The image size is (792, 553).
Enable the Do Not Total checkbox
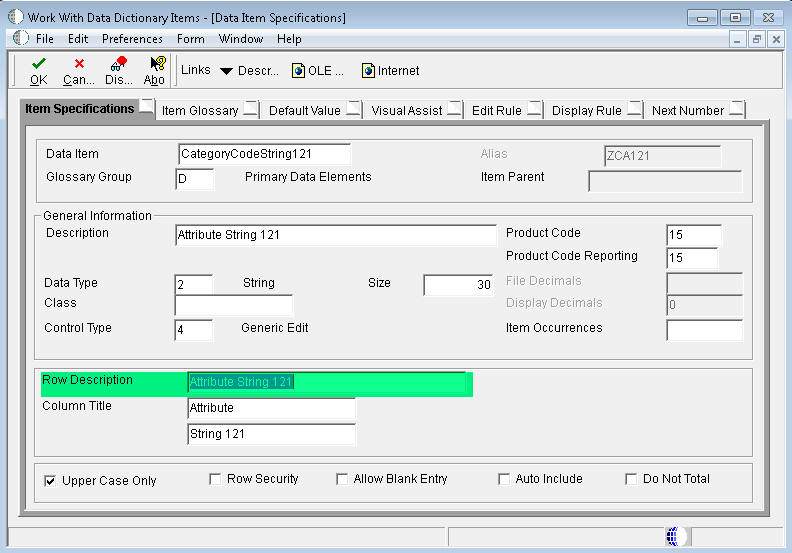pos(631,479)
